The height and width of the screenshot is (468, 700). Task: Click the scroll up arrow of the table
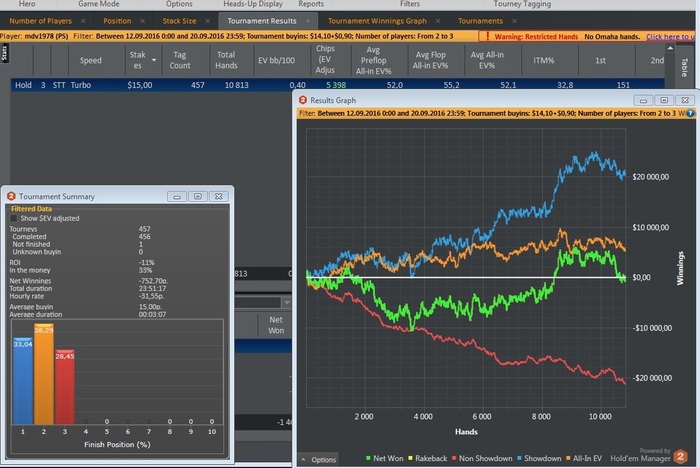pos(670,48)
